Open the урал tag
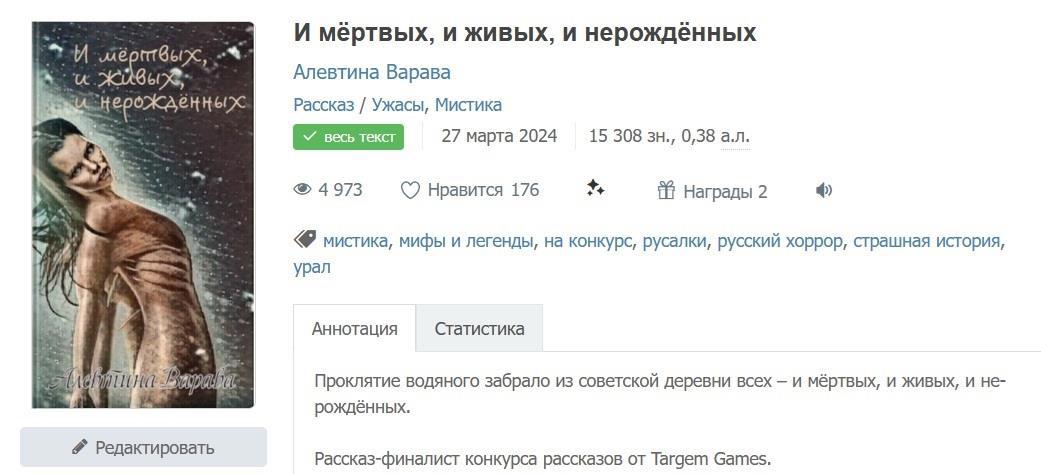 [x=311, y=267]
